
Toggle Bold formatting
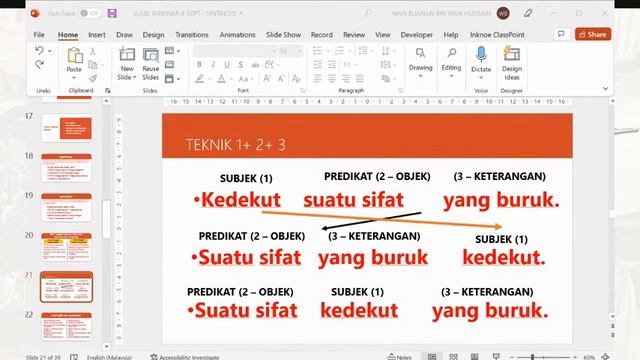199,64
